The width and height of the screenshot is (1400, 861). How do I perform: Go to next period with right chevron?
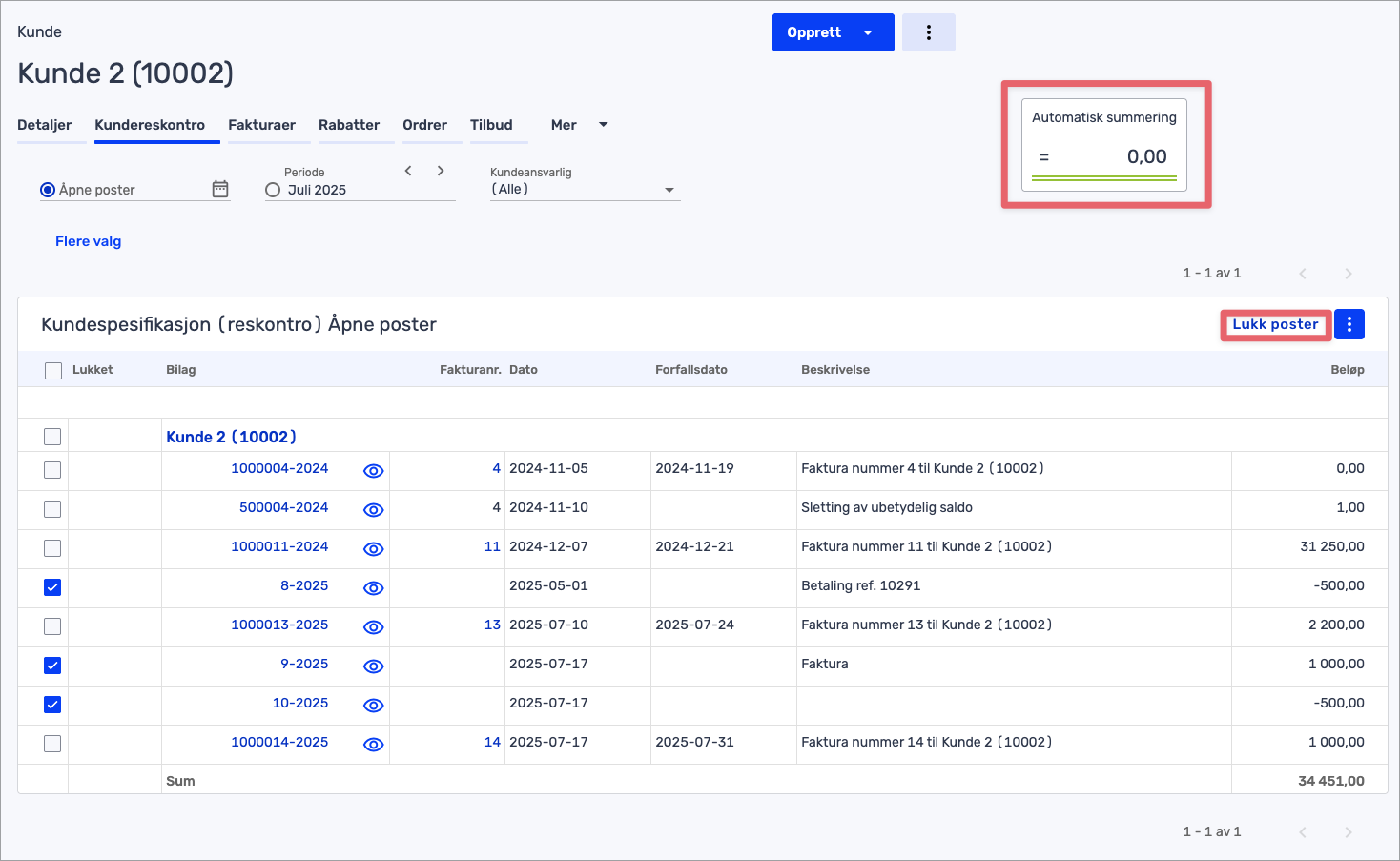pos(441,171)
